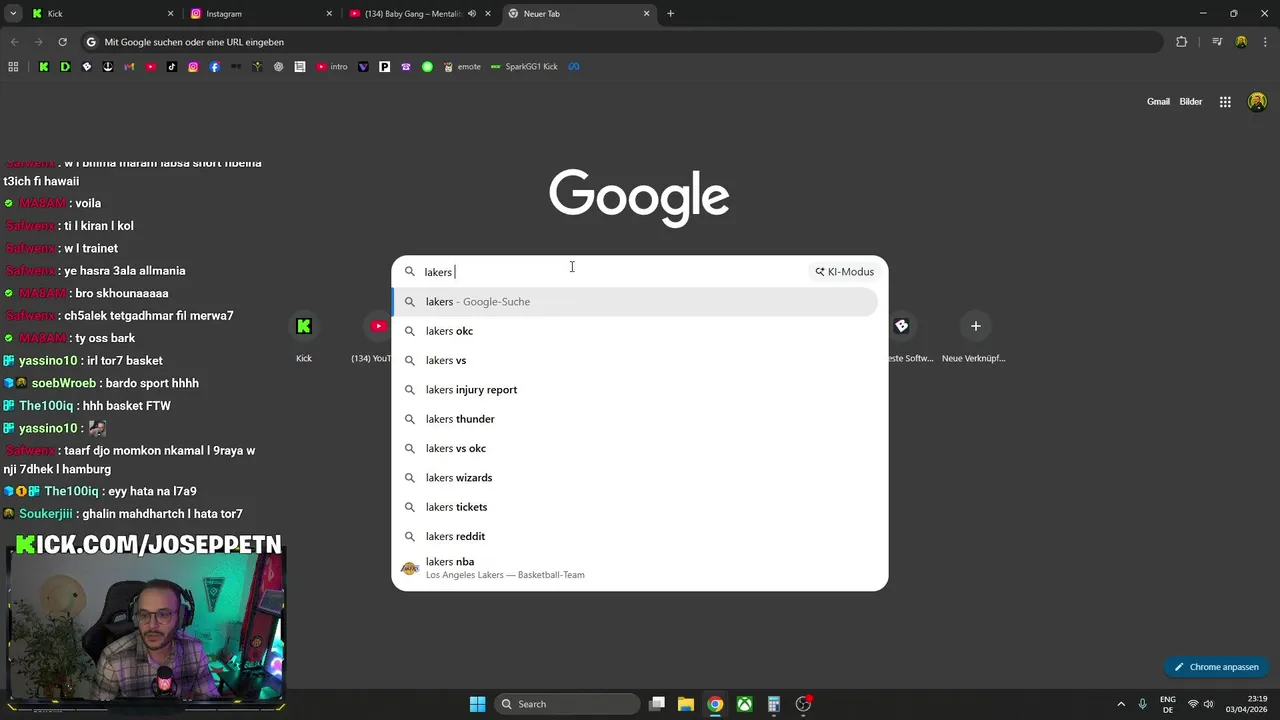The height and width of the screenshot is (720, 1280).
Task: Open the Facebook bookmark icon
Action: point(215,67)
